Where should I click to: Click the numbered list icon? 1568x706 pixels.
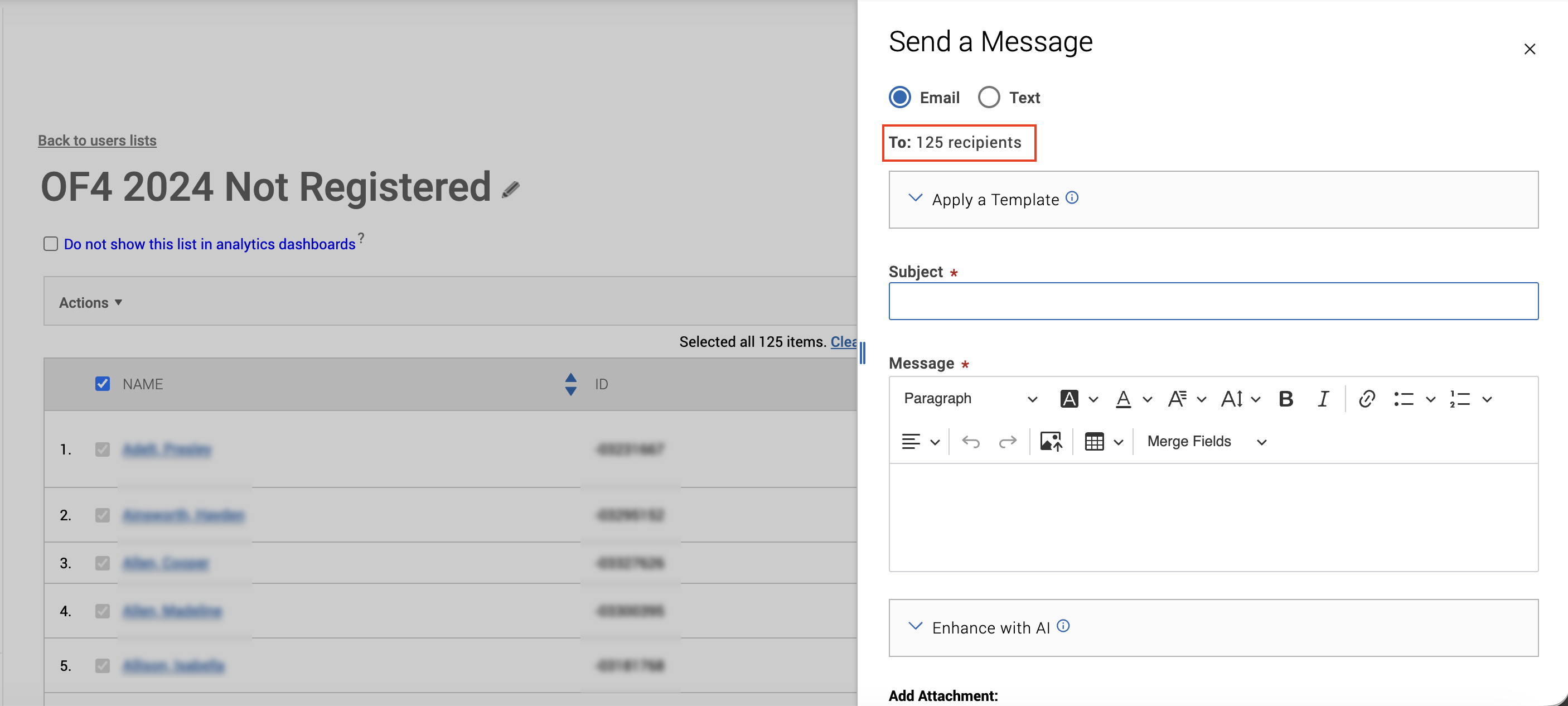1460,399
